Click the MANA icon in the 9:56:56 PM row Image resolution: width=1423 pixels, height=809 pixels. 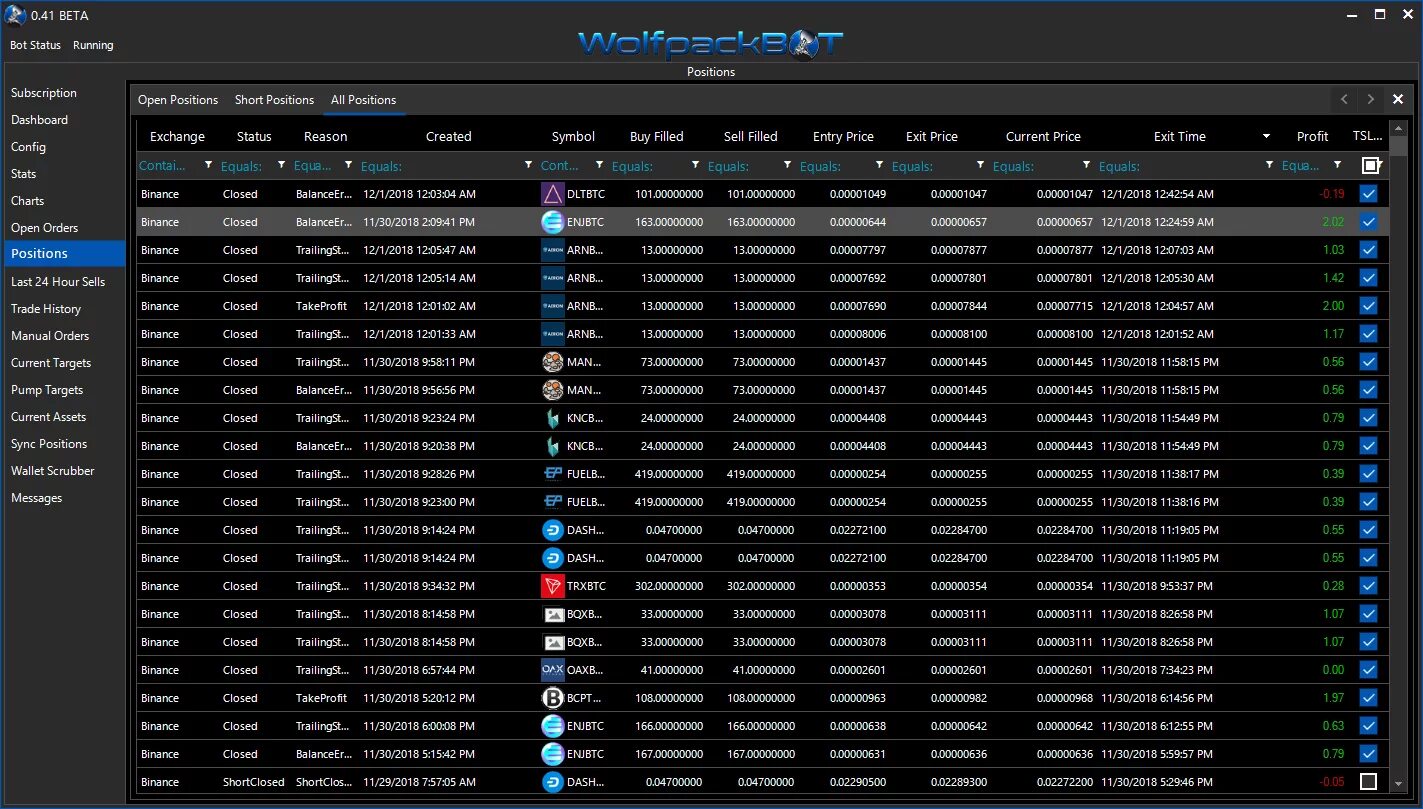click(x=553, y=390)
